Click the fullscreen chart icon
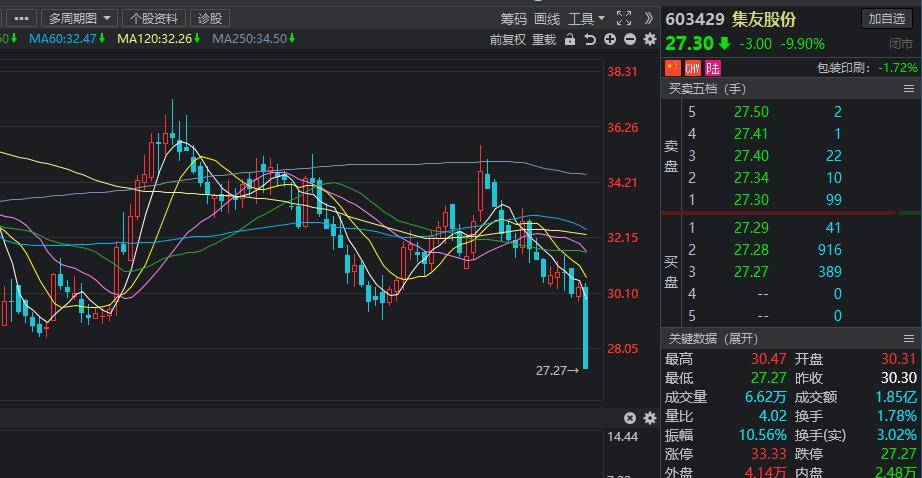The image size is (922, 478). (x=624, y=18)
